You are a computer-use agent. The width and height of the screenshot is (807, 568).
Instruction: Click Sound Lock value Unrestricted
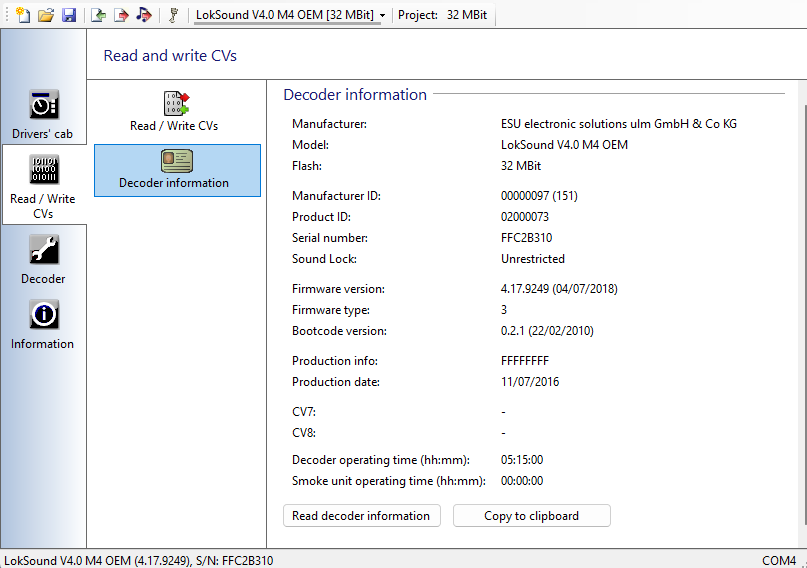(x=533, y=259)
